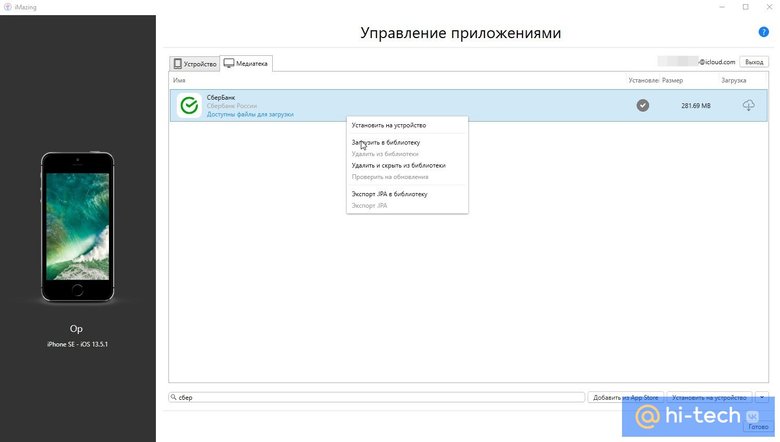
Task: Click the Сбербанк России developer text
Action: 232,106
